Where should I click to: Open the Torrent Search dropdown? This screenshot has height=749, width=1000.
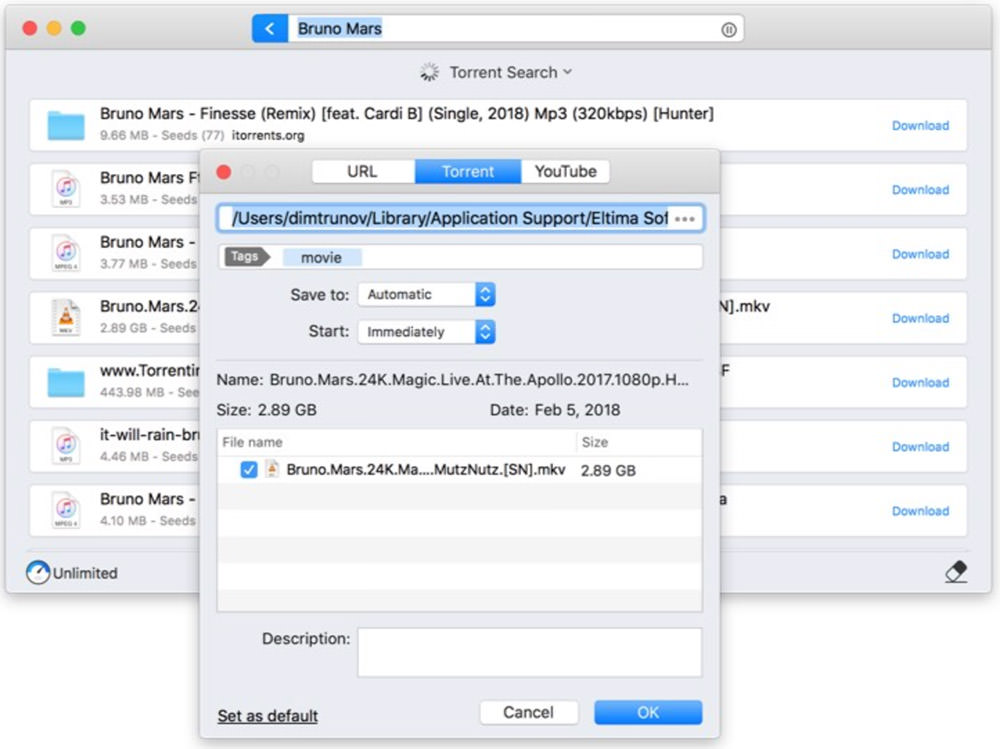click(510, 72)
